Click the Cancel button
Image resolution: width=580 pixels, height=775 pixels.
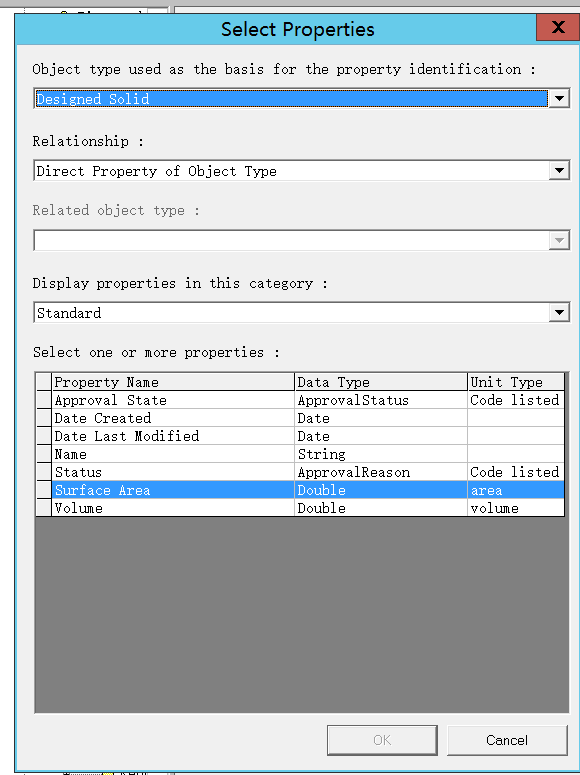(507, 740)
